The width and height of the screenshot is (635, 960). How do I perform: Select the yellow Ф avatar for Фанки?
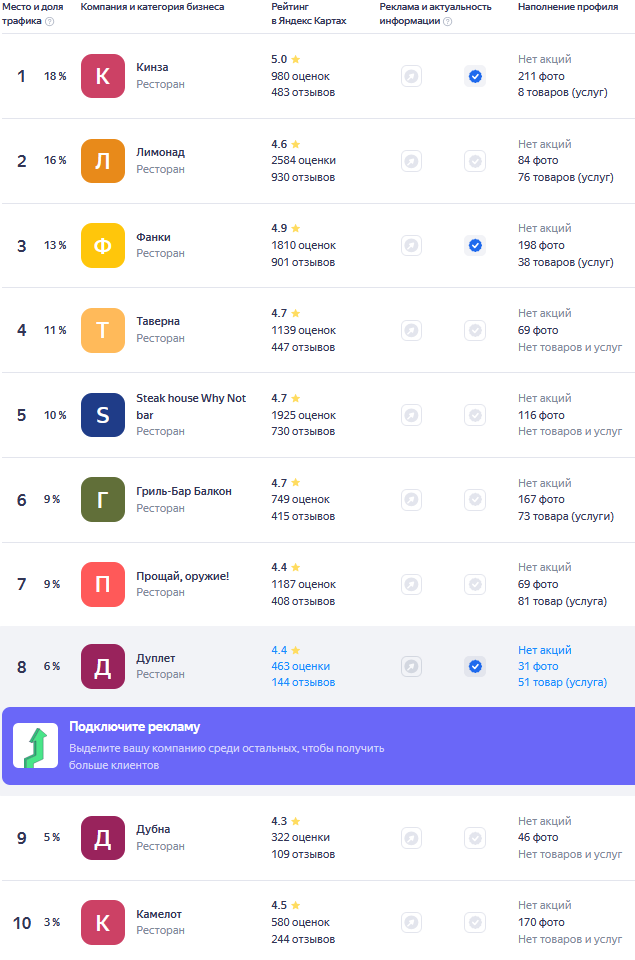click(103, 246)
